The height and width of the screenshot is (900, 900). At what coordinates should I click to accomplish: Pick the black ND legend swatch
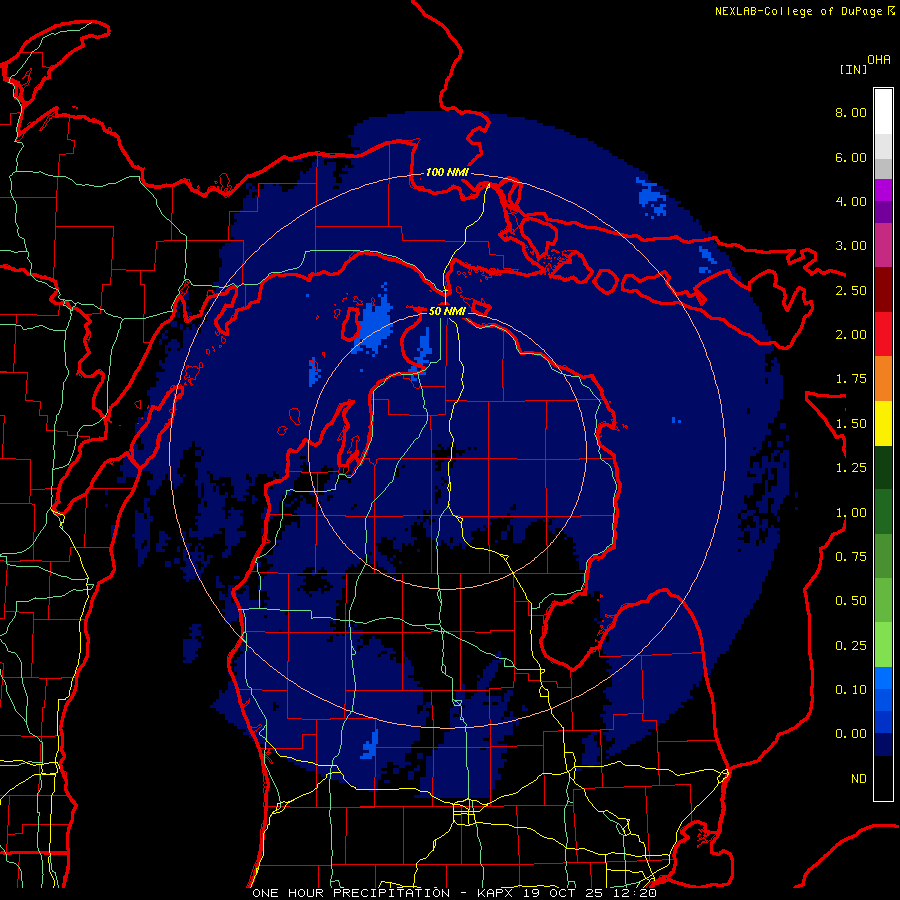click(x=883, y=778)
